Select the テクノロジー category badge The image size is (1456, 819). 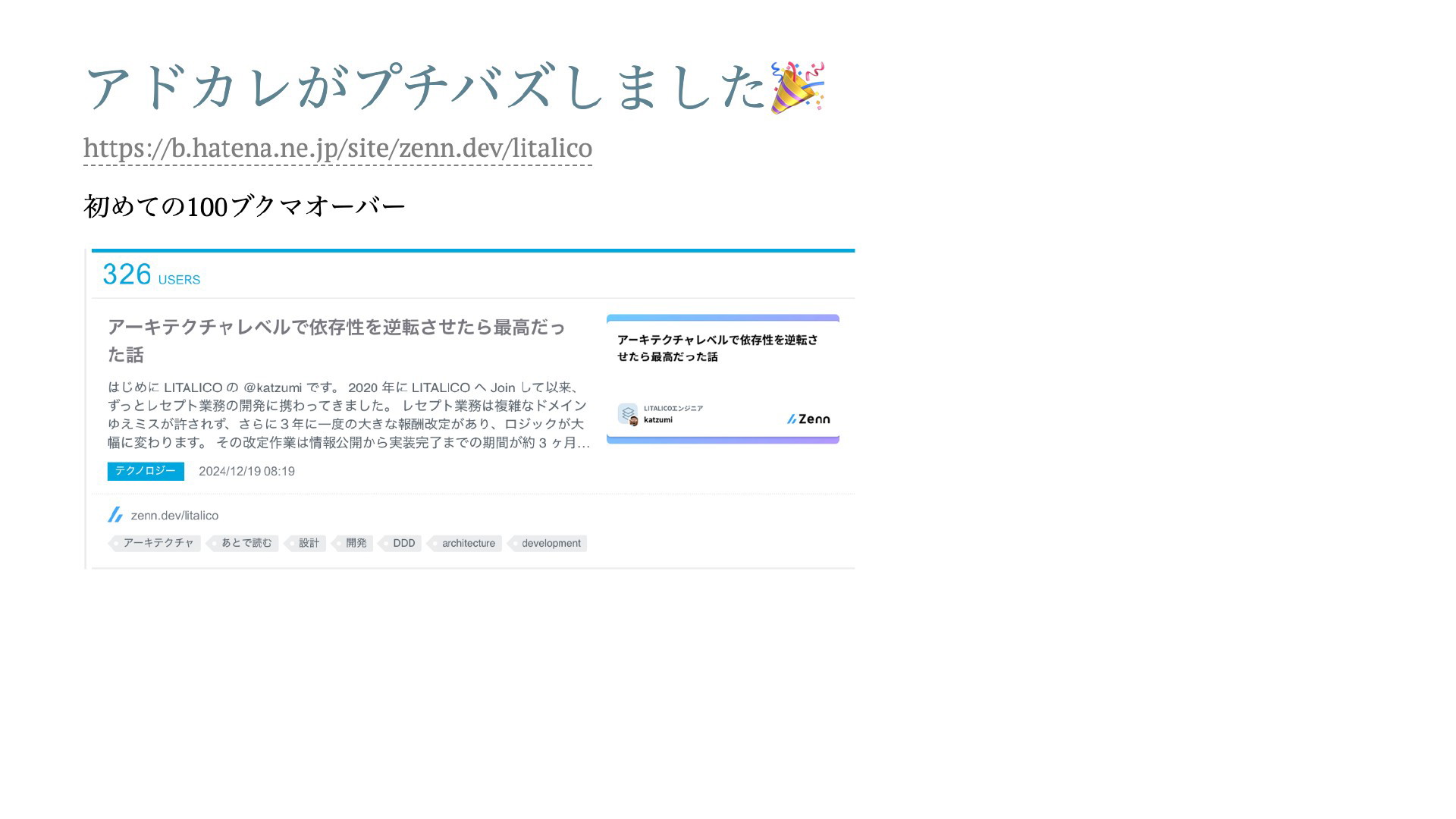(x=146, y=471)
